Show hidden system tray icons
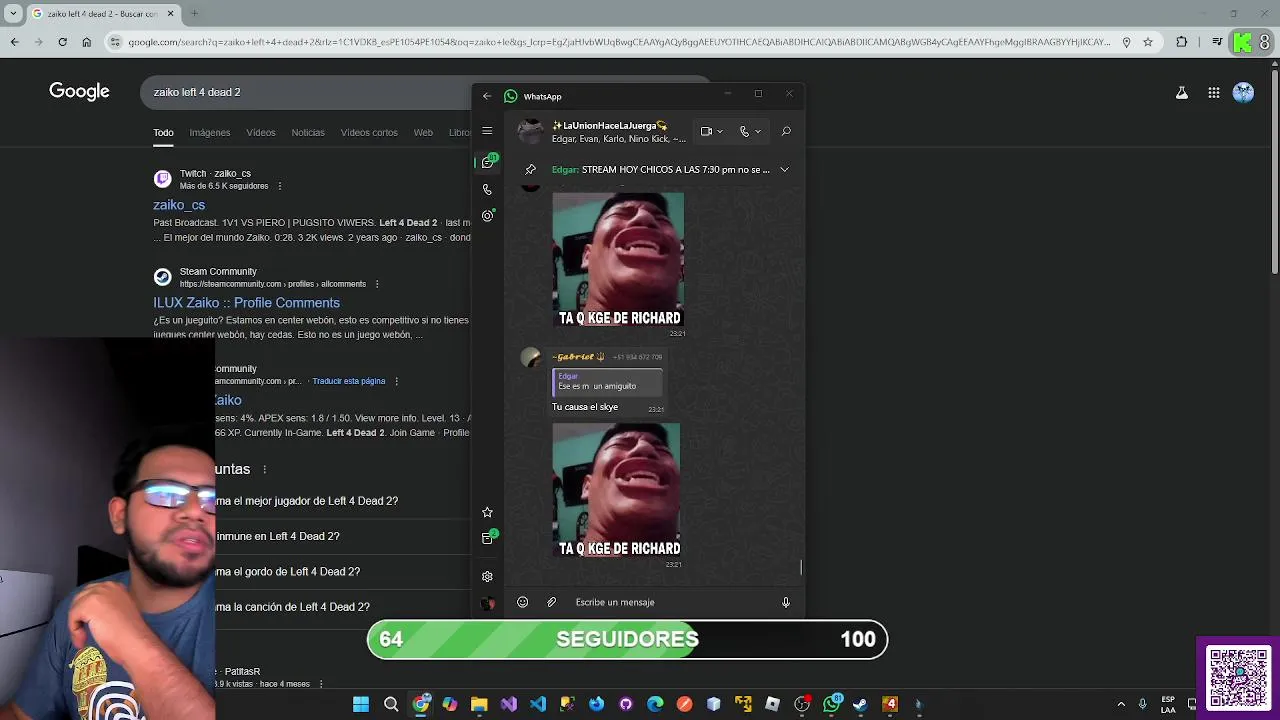This screenshot has width=1280, height=720. 1121,704
